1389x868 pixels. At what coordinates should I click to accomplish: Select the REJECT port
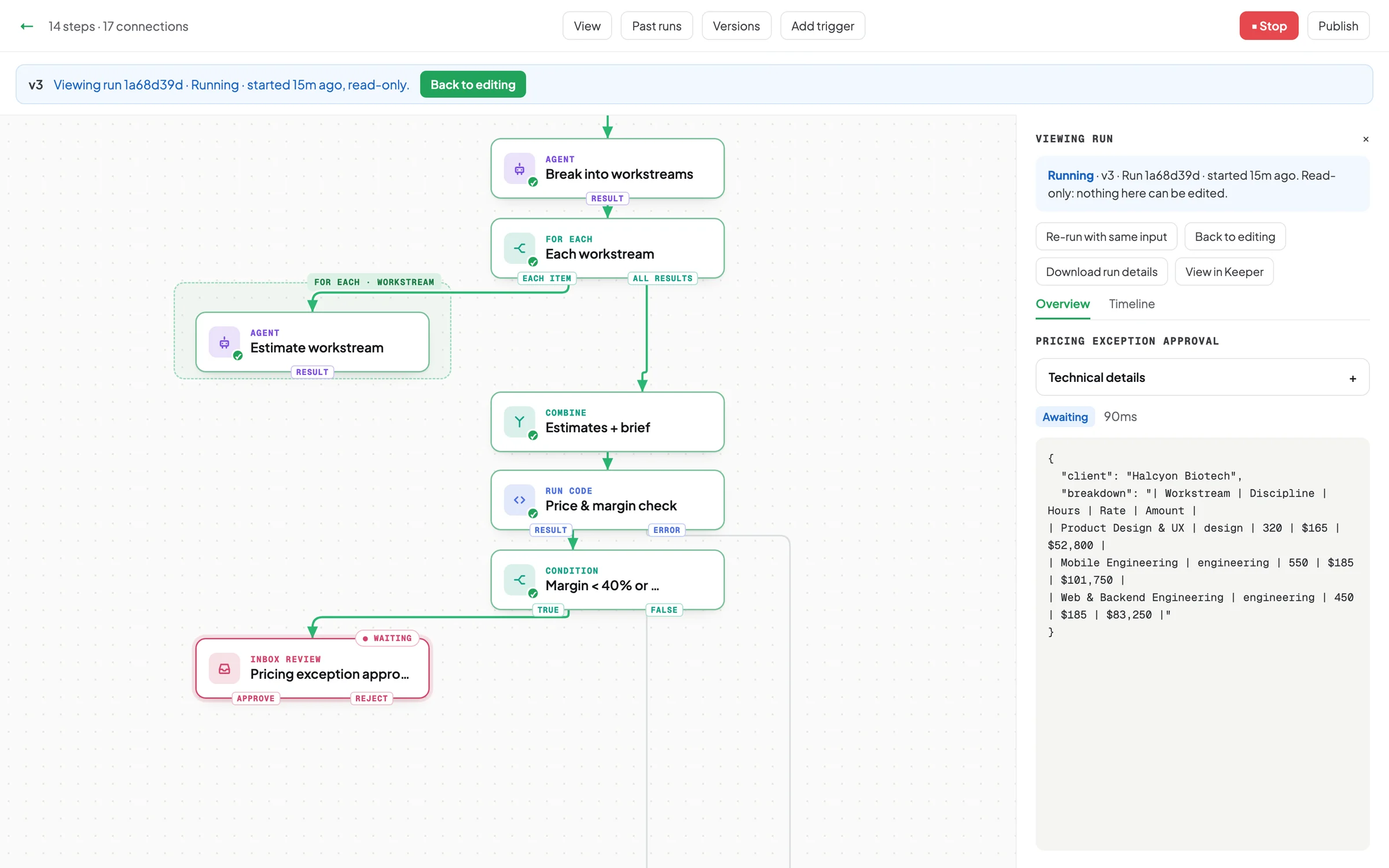click(372, 698)
